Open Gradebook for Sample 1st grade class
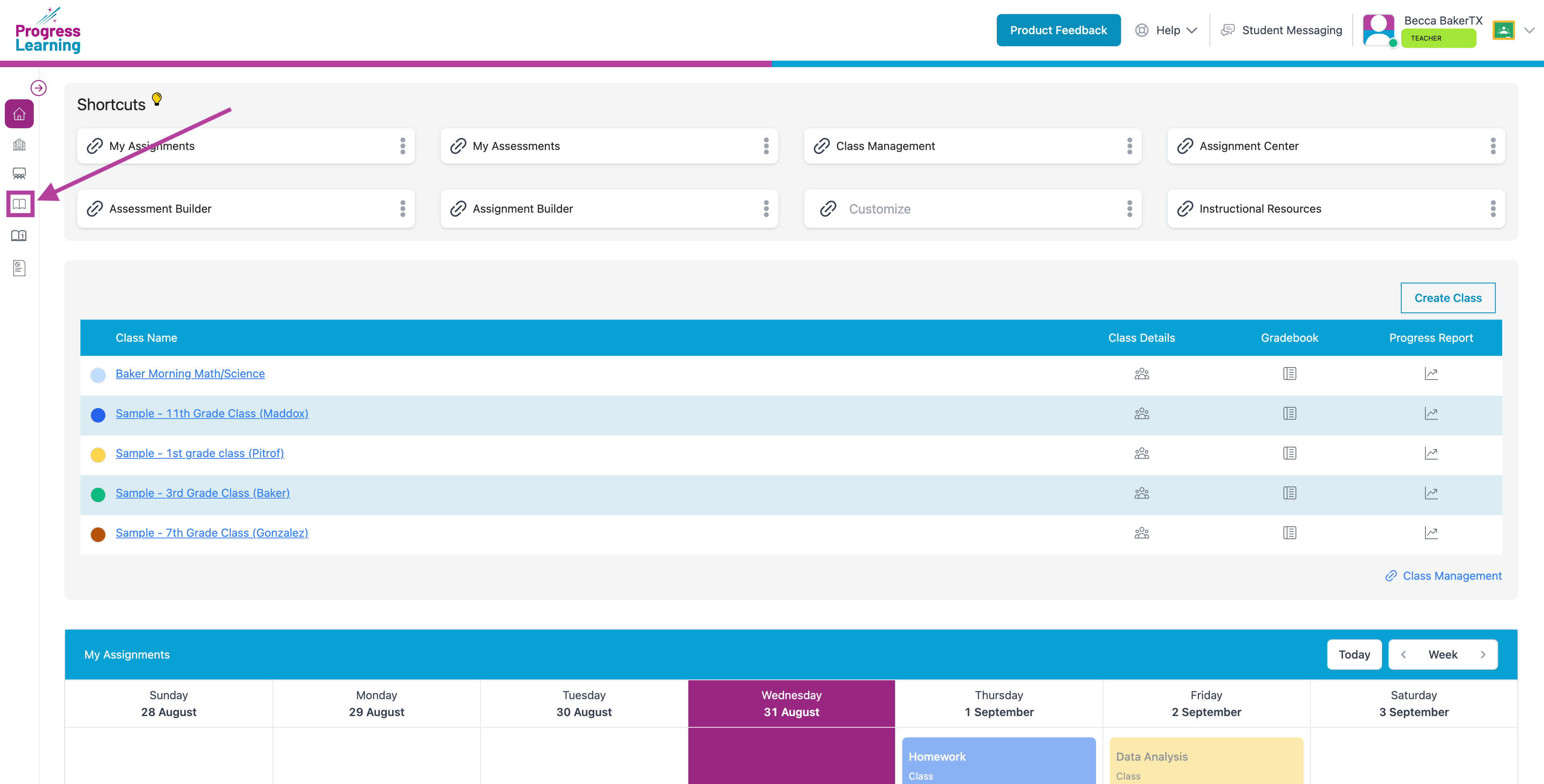This screenshot has height=784, width=1544. (1290, 454)
